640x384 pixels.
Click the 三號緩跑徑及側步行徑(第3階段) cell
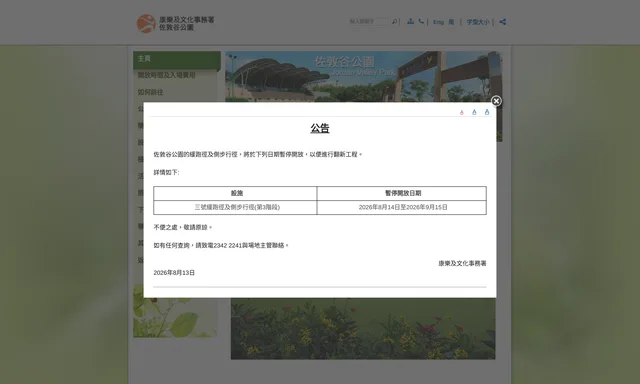(x=235, y=207)
